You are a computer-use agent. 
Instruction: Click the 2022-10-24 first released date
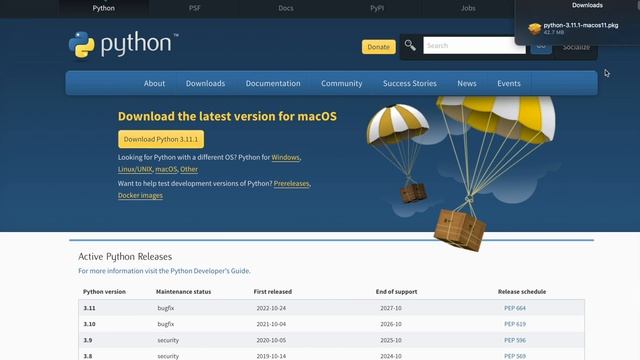click(x=271, y=308)
